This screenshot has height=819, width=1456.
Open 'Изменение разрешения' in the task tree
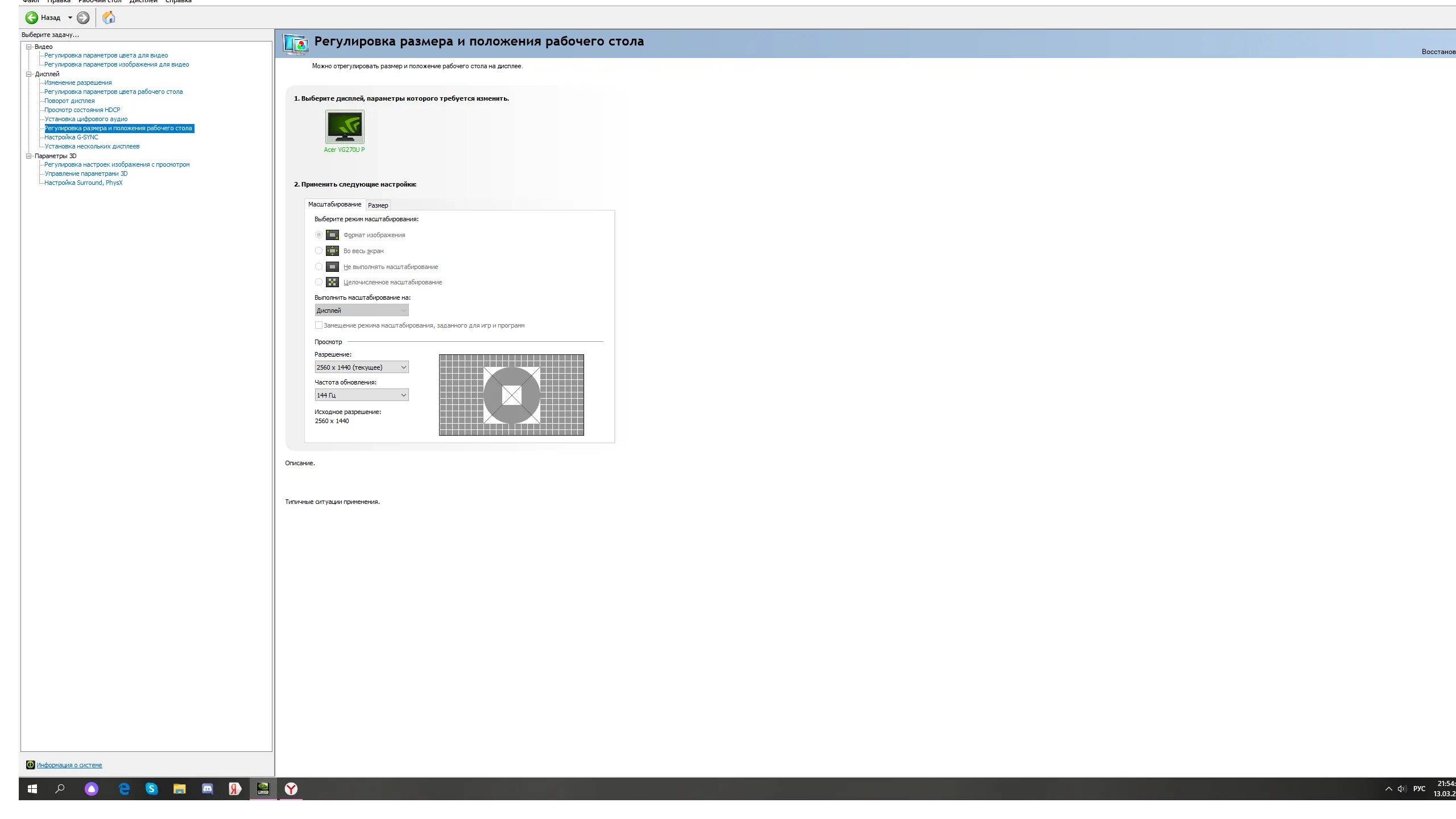pyautogui.click(x=78, y=82)
